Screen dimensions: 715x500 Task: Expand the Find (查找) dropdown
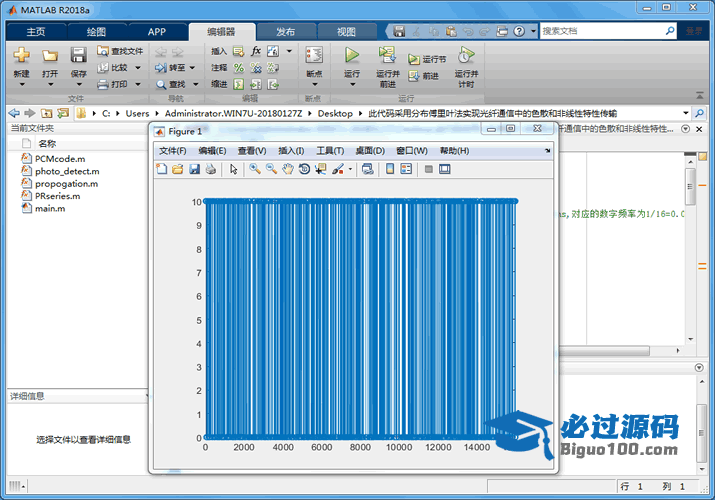[x=196, y=84]
